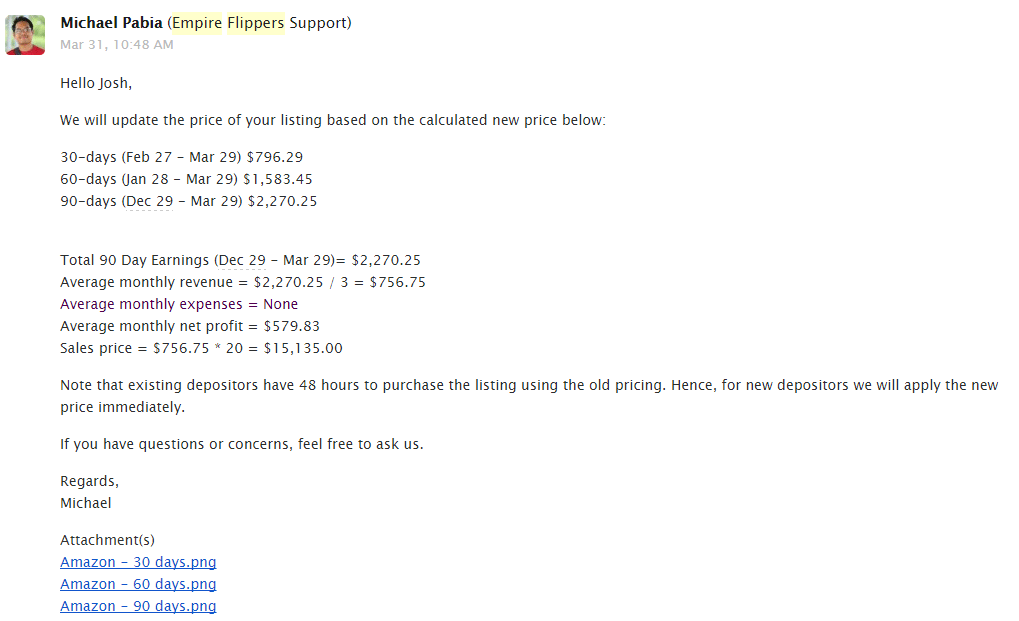Click the $579.83 net profit amount
This screenshot has height=621, width=1019.
pyautogui.click(x=292, y=326)
